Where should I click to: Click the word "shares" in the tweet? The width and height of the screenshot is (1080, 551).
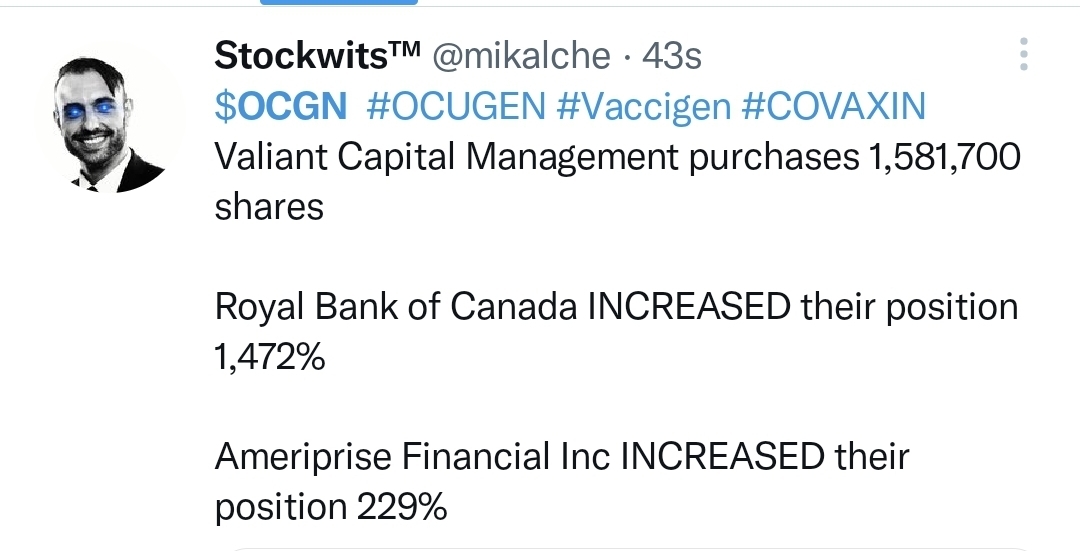click(x=269, y=207)
